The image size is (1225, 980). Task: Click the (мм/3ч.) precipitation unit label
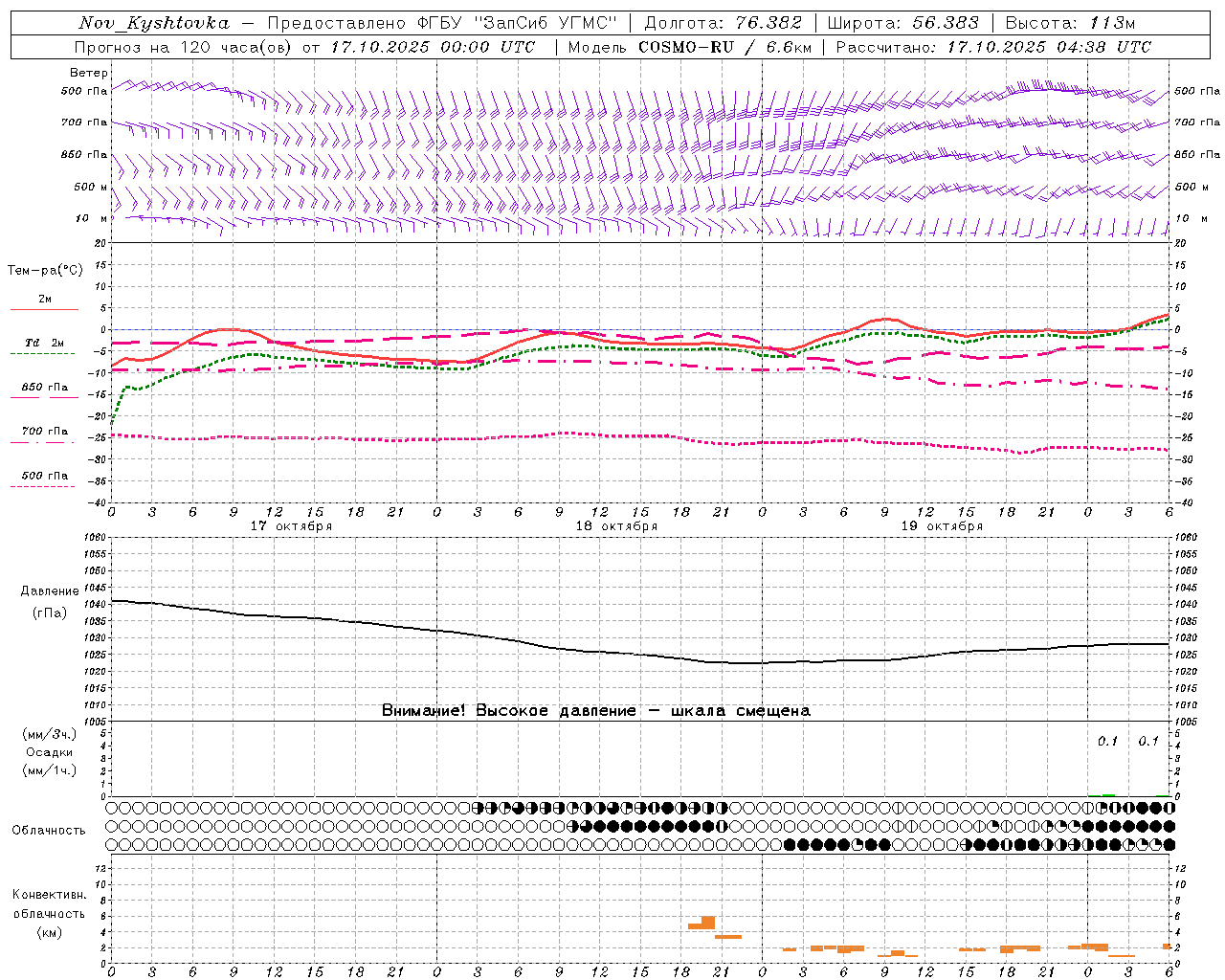50,734
